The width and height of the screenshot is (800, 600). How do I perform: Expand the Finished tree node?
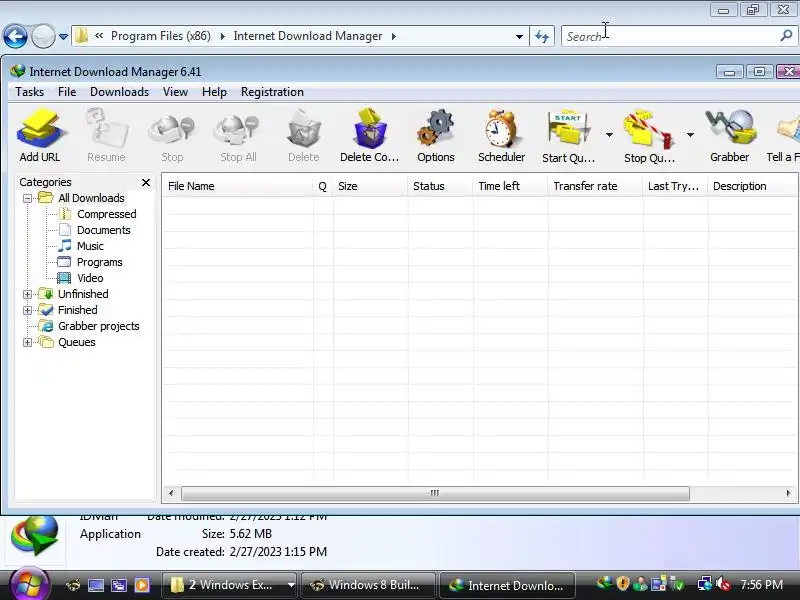28,310
